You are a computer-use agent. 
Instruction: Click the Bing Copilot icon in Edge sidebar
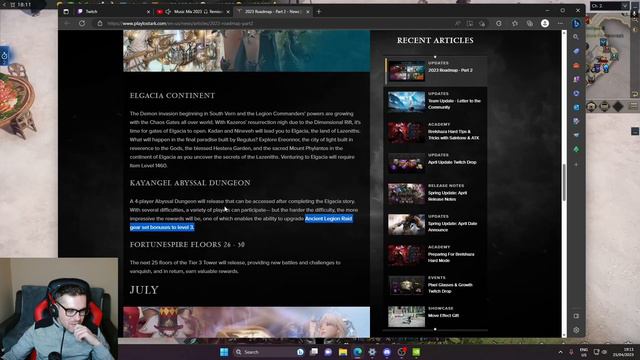[x=576, y=23]
